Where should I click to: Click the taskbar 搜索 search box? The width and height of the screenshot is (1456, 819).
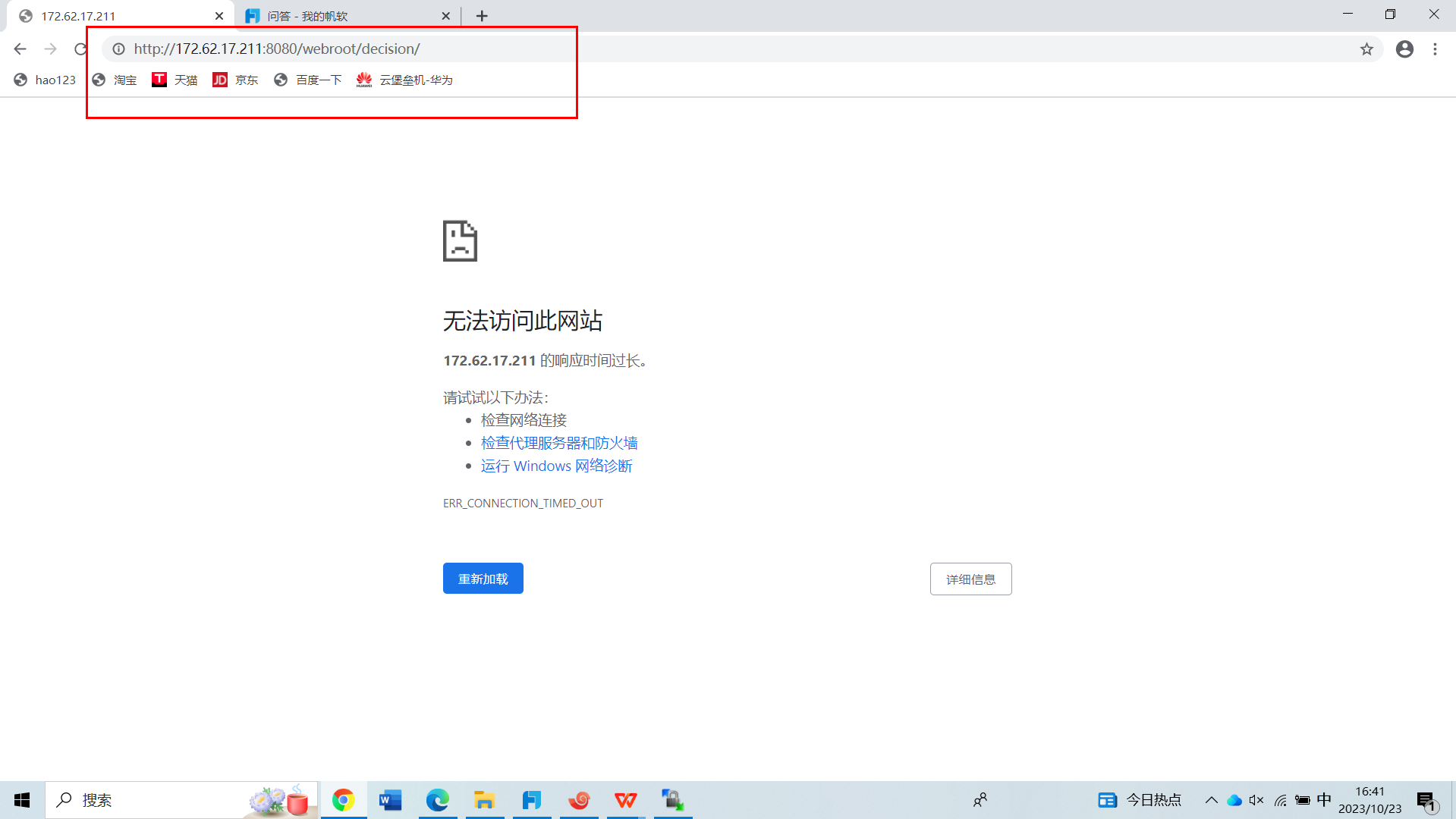coord(182,800)
